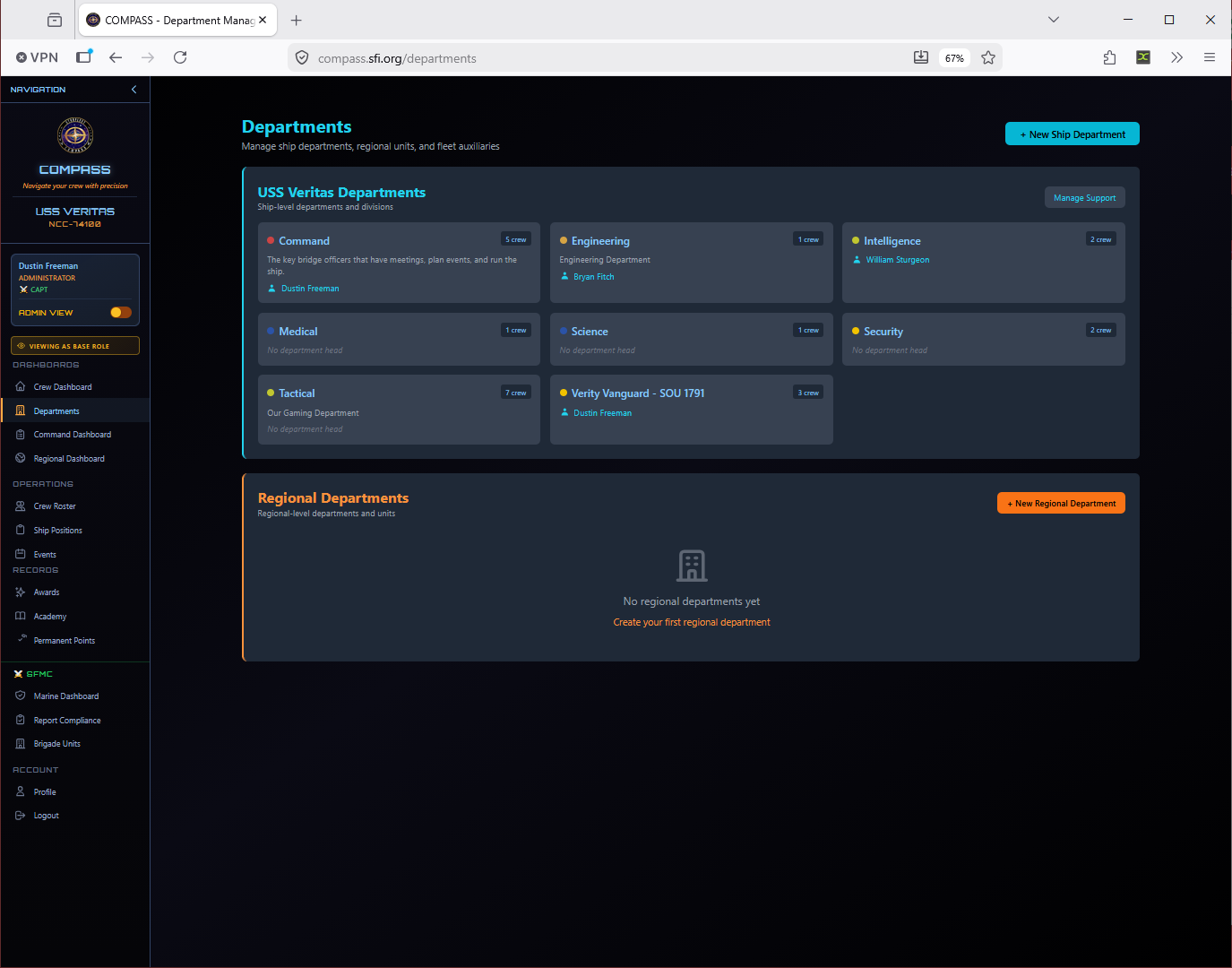Click the Brigade Units building icon
This screenshot has height=968, width=1232.
[21, 744]
